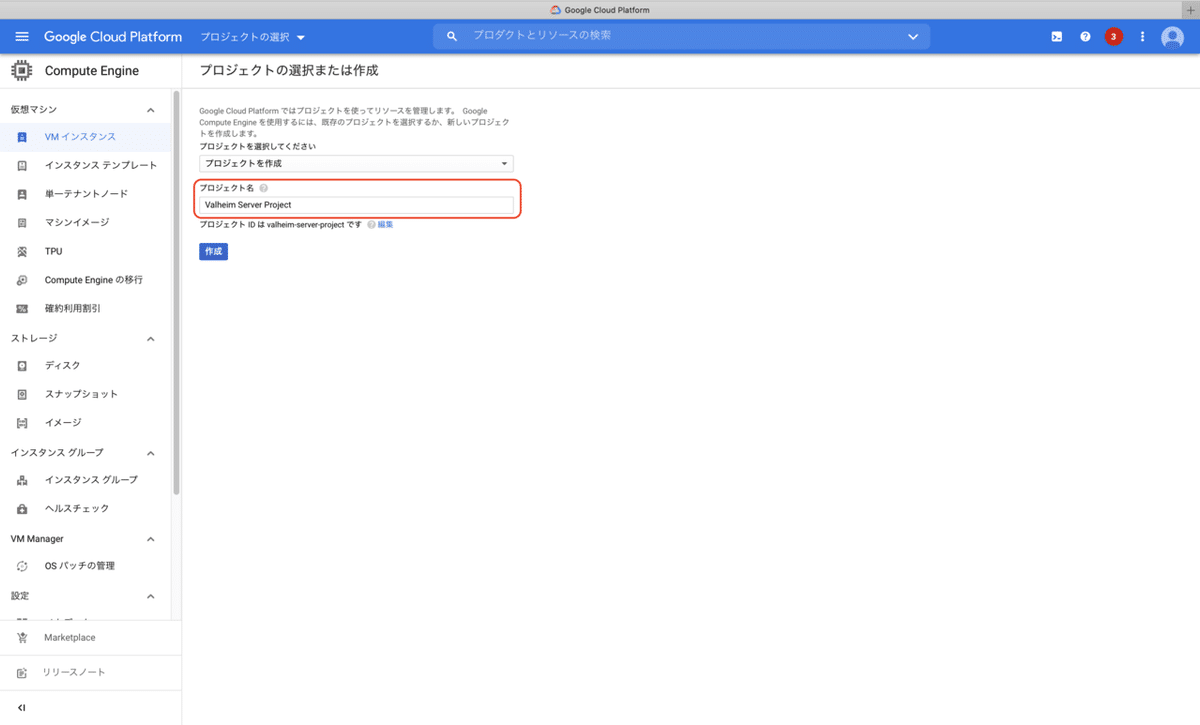Click the 編集 link for project ID

385,225
